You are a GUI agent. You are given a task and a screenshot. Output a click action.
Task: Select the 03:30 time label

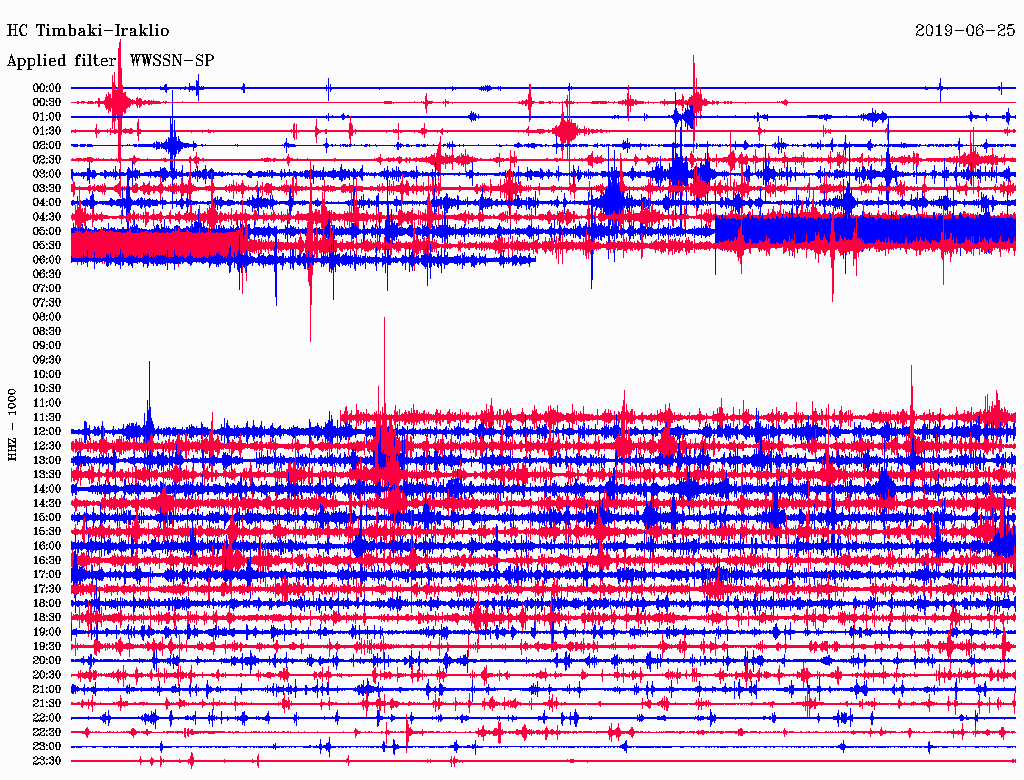coord(47,189)
